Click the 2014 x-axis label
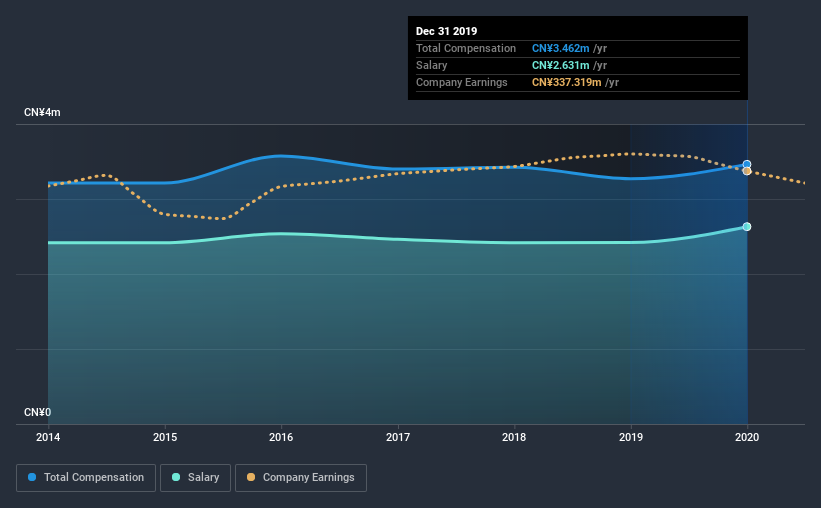 [48, 437]
